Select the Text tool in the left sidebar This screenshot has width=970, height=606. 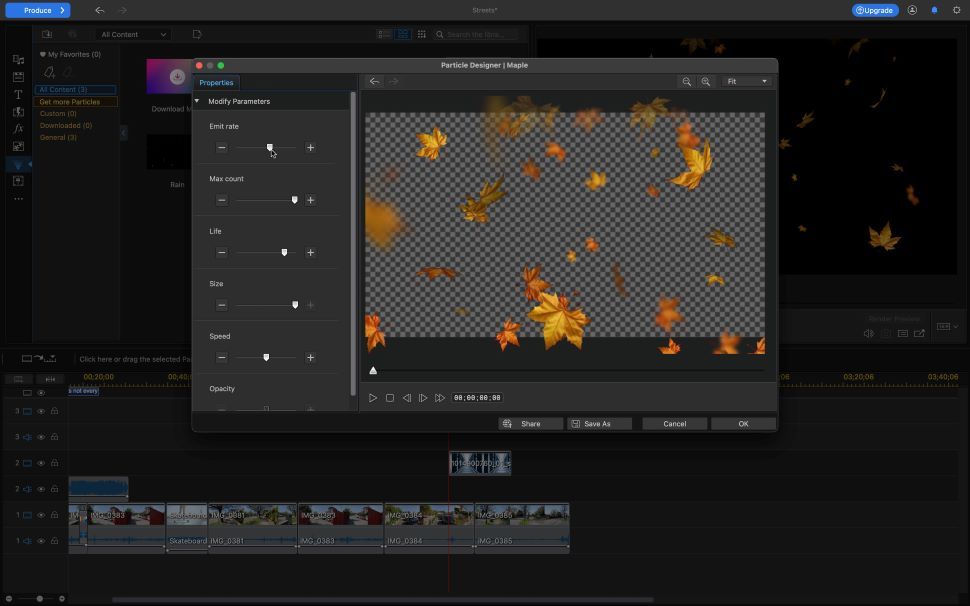click(17, 94)
